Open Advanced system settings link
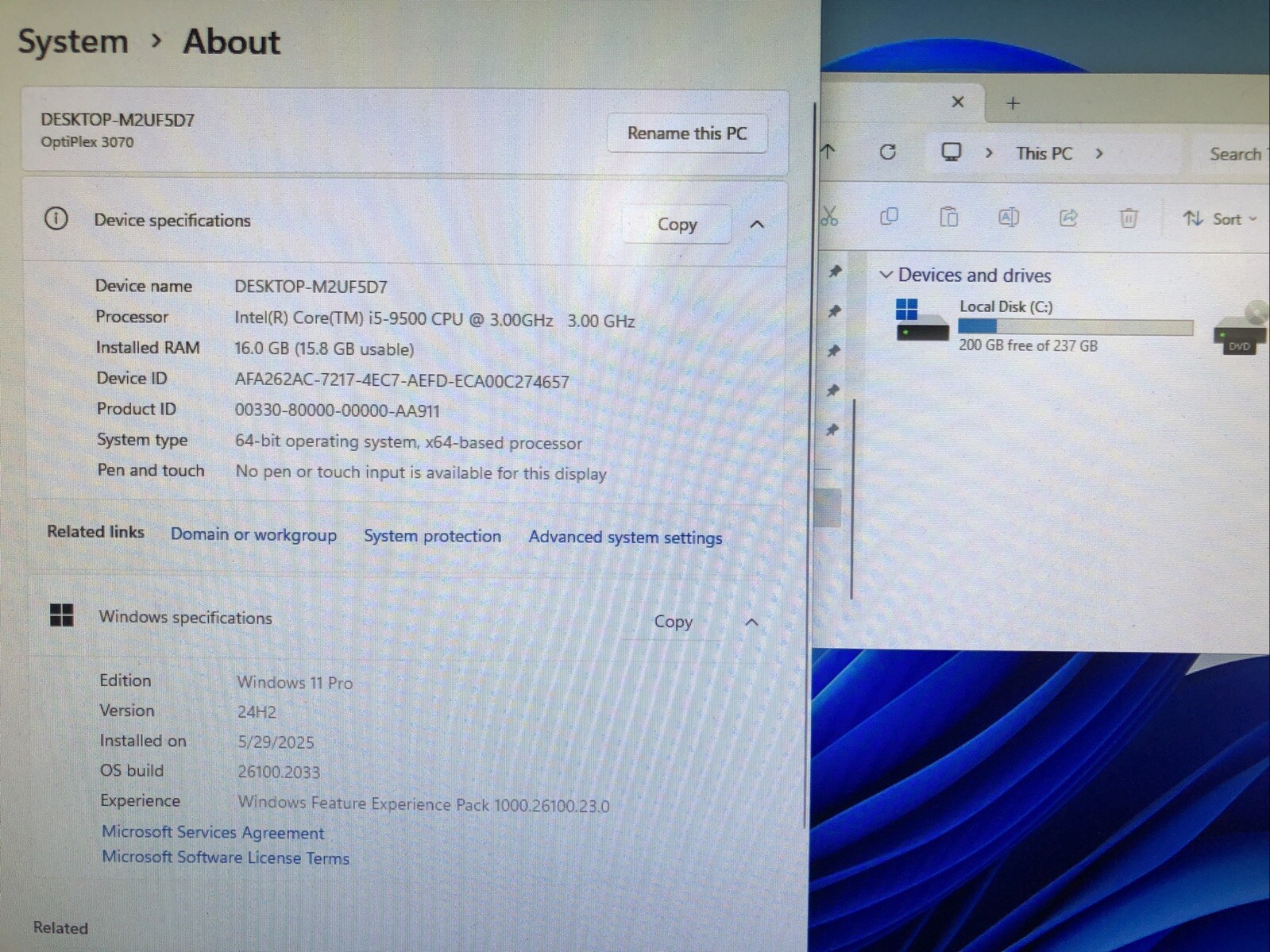Image resolution: width=1270 pixels, height=952 pixels. [625, 538]
